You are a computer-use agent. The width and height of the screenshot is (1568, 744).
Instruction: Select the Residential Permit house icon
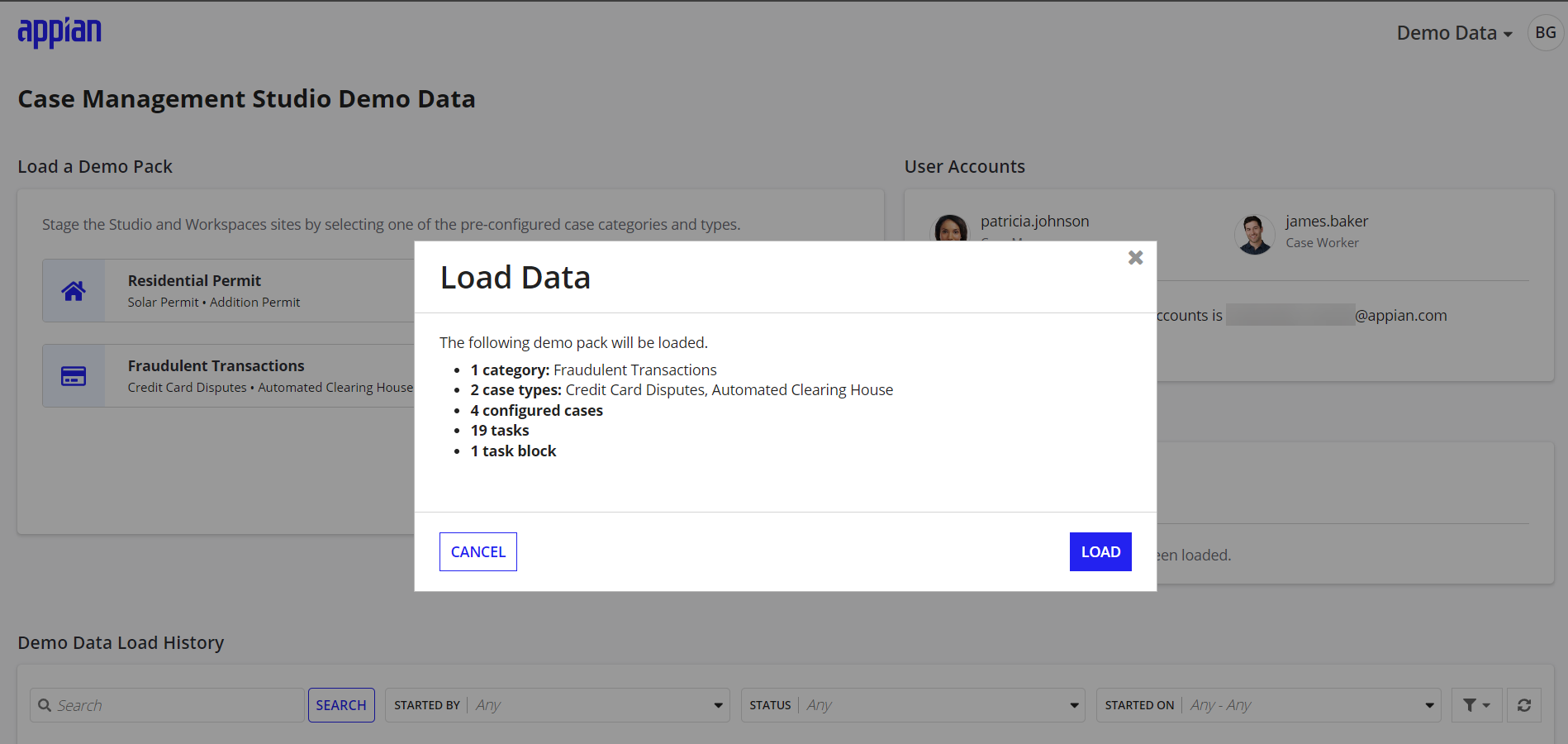[x=74, y=291]
